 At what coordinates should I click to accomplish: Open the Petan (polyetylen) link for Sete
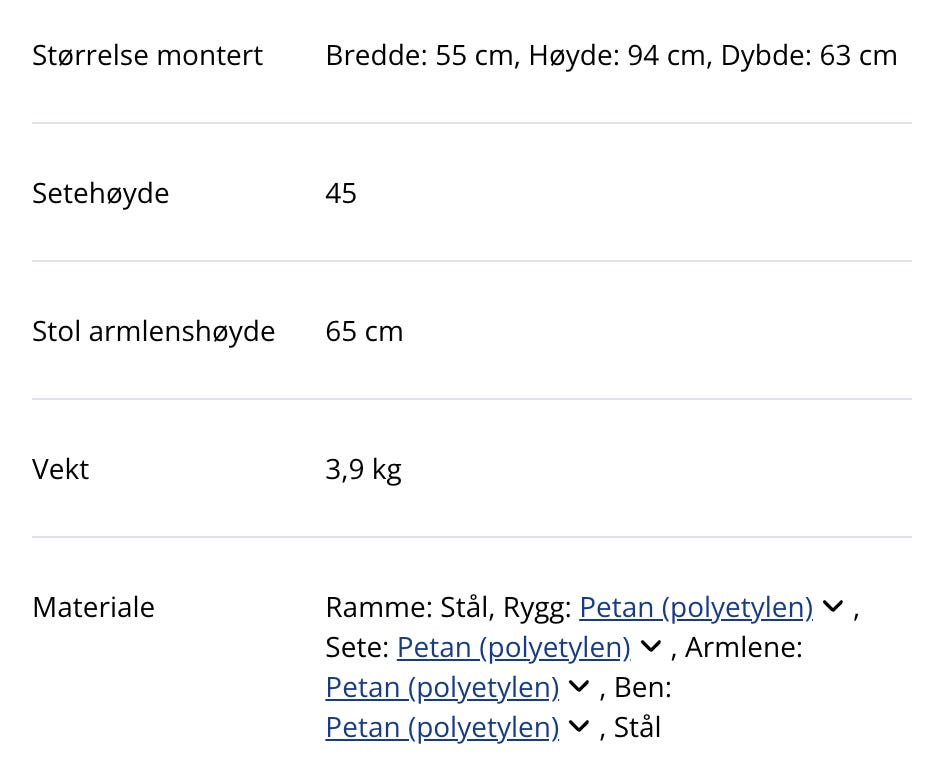click(x=512, y=647)
